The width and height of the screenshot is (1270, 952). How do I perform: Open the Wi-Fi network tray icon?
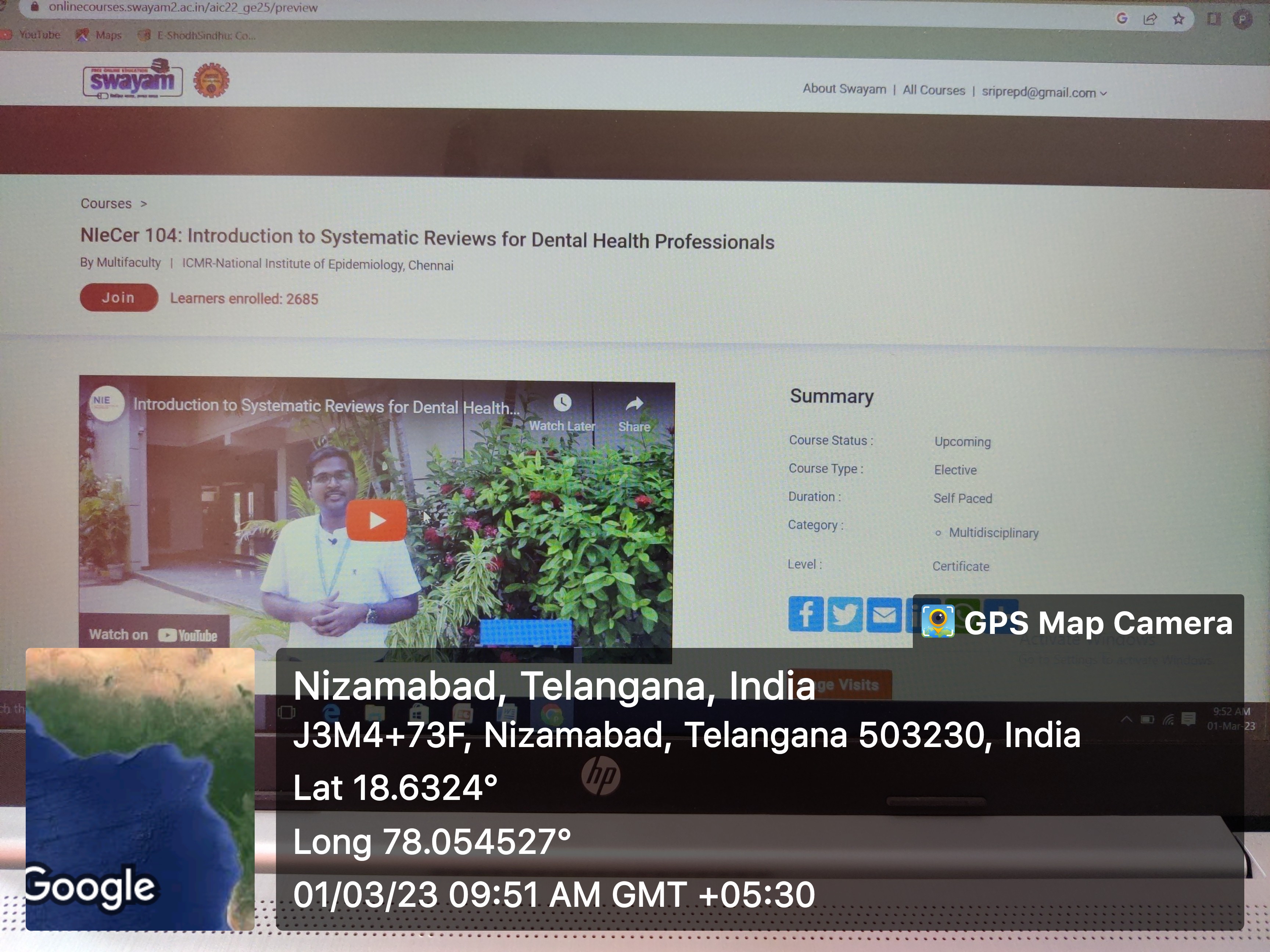pos(1168,719)
